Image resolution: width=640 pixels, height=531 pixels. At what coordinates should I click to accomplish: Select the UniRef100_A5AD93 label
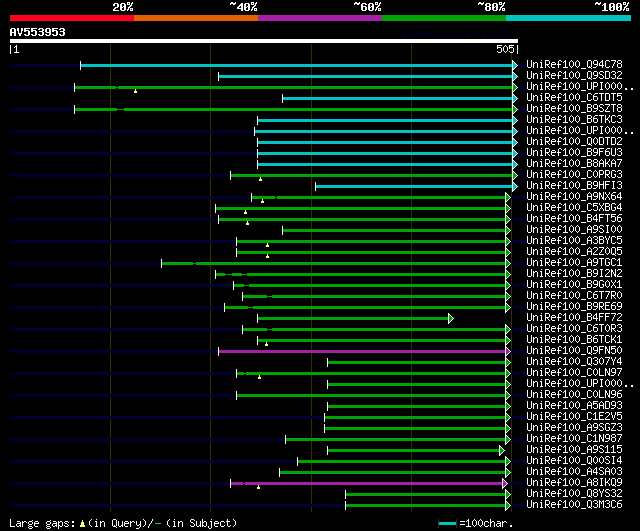[x=574, y=406]
